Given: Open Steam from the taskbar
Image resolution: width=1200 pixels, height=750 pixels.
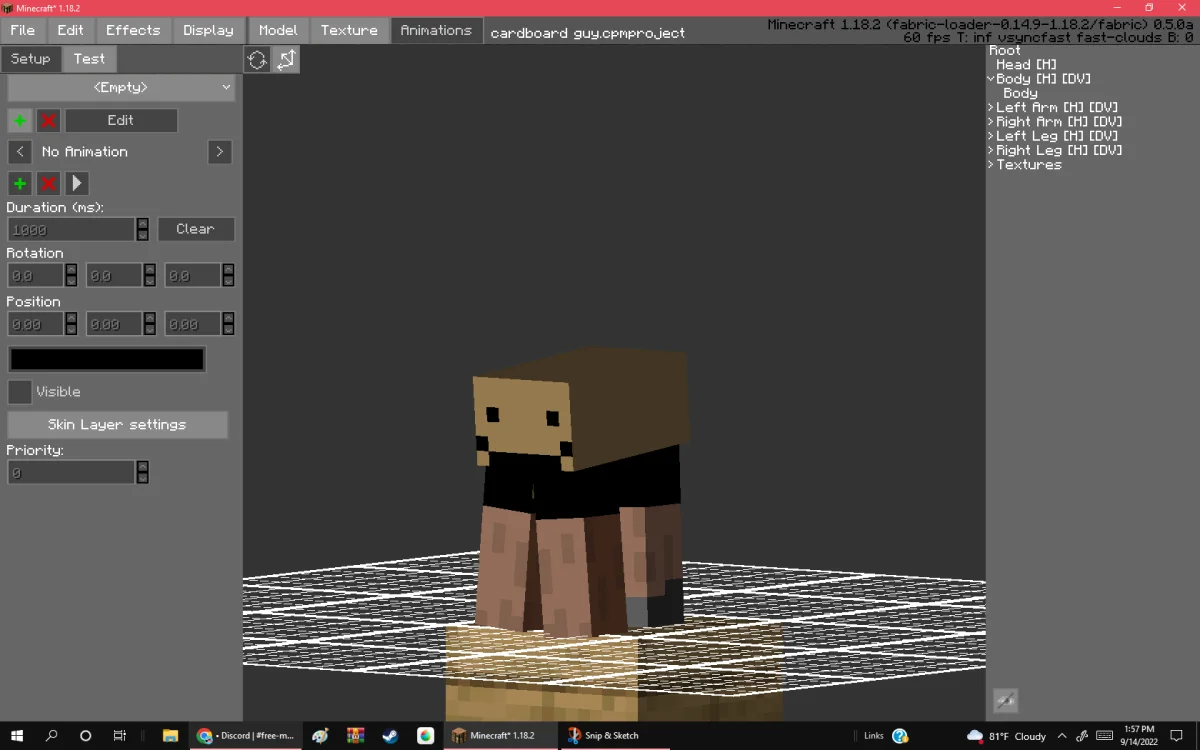Looking at the screenshot, I should pyautogui.click(x=390, y=736).
